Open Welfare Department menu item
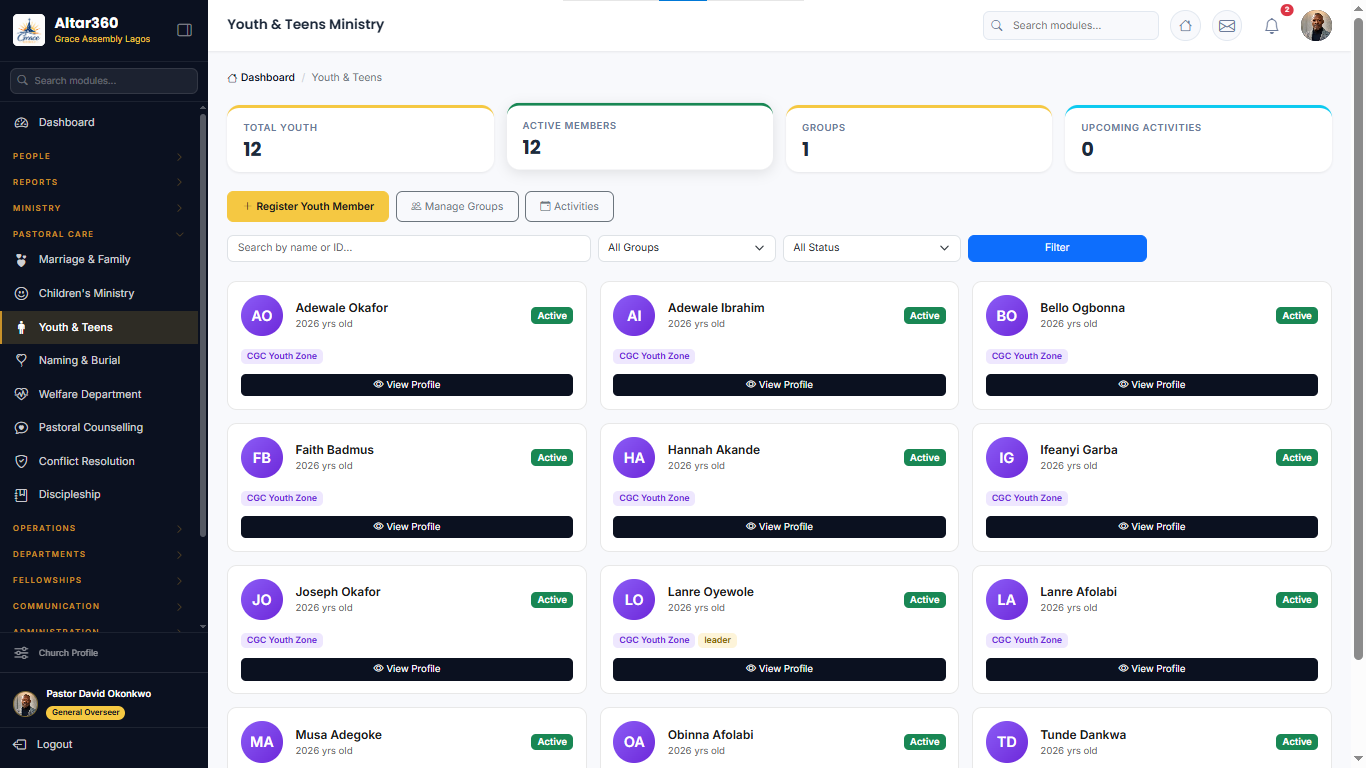 98,394
